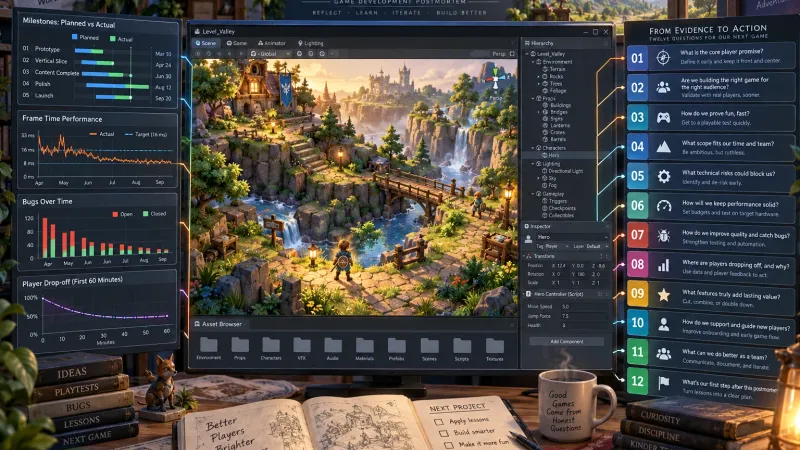Click the mountain icon on card 04

[x=663, y=147]
